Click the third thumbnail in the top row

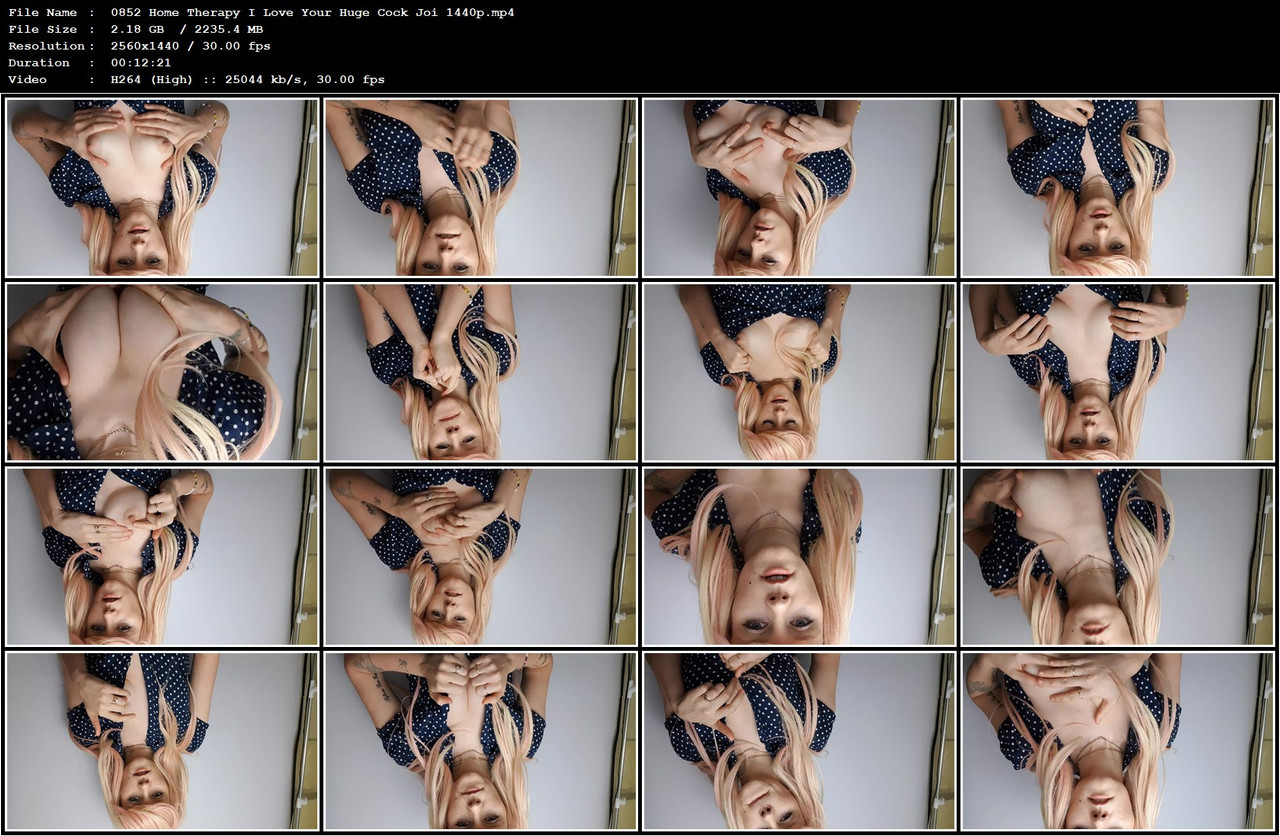click(x=800, y=187)
